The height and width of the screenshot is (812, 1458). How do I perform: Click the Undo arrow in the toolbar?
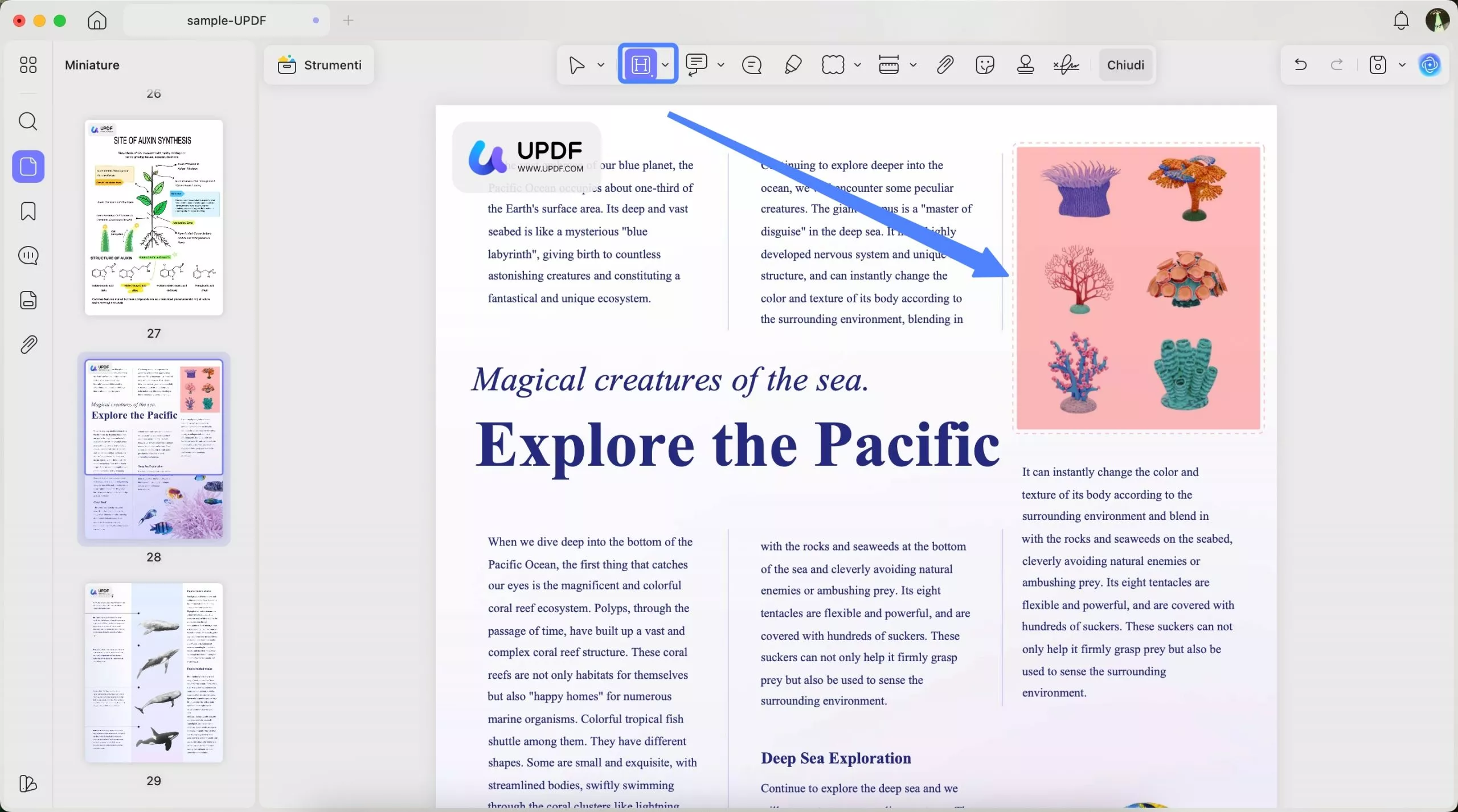[x=1300, y=64]
